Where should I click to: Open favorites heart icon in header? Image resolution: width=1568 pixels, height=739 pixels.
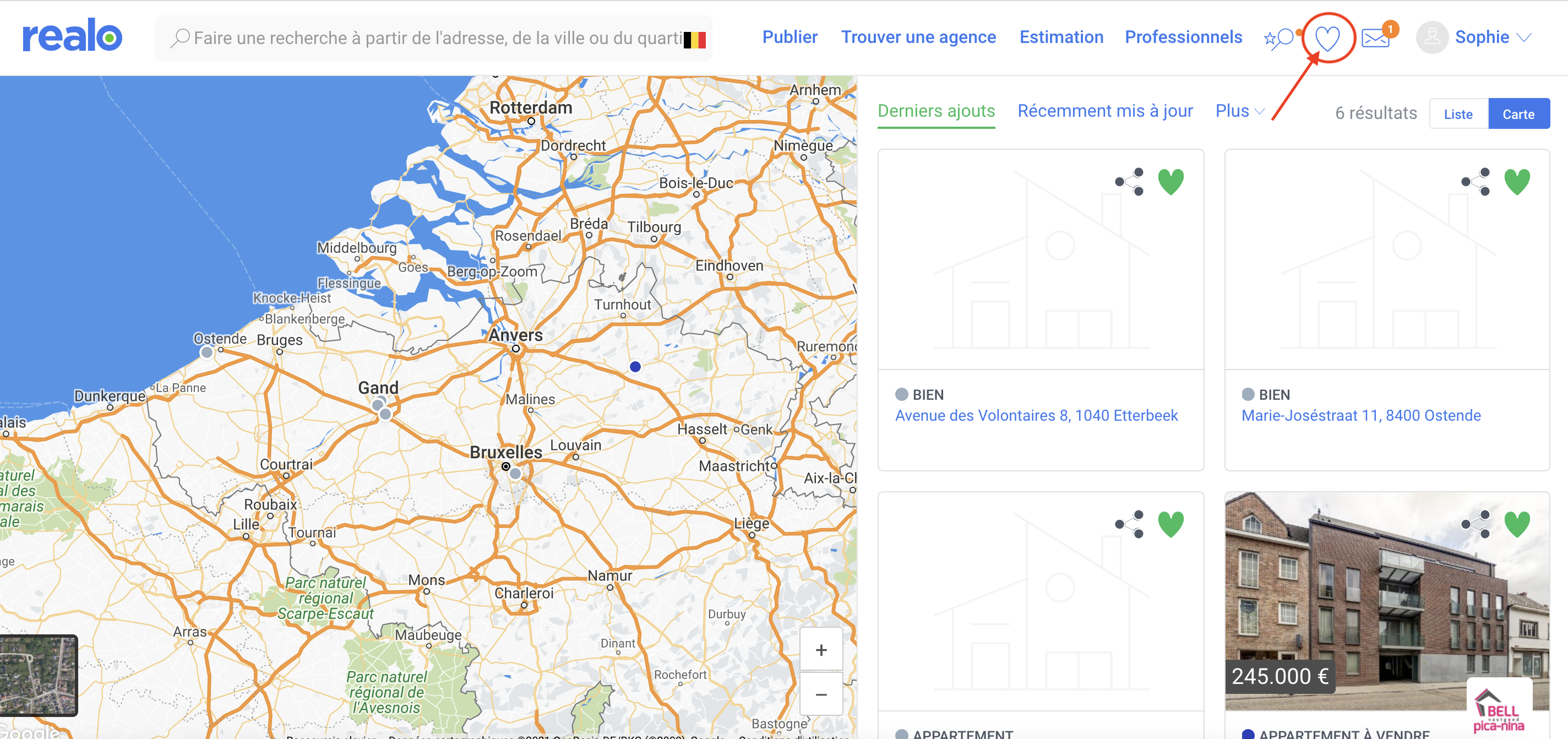(x=1327, y=39)
